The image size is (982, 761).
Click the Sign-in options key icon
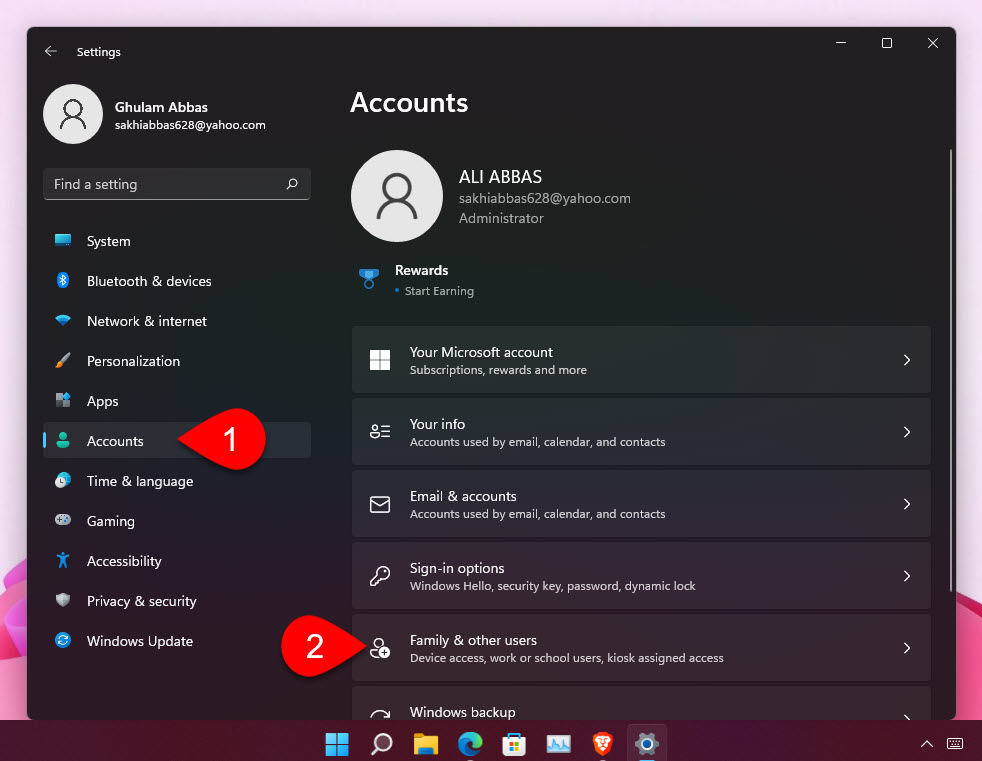pos(380,576)
